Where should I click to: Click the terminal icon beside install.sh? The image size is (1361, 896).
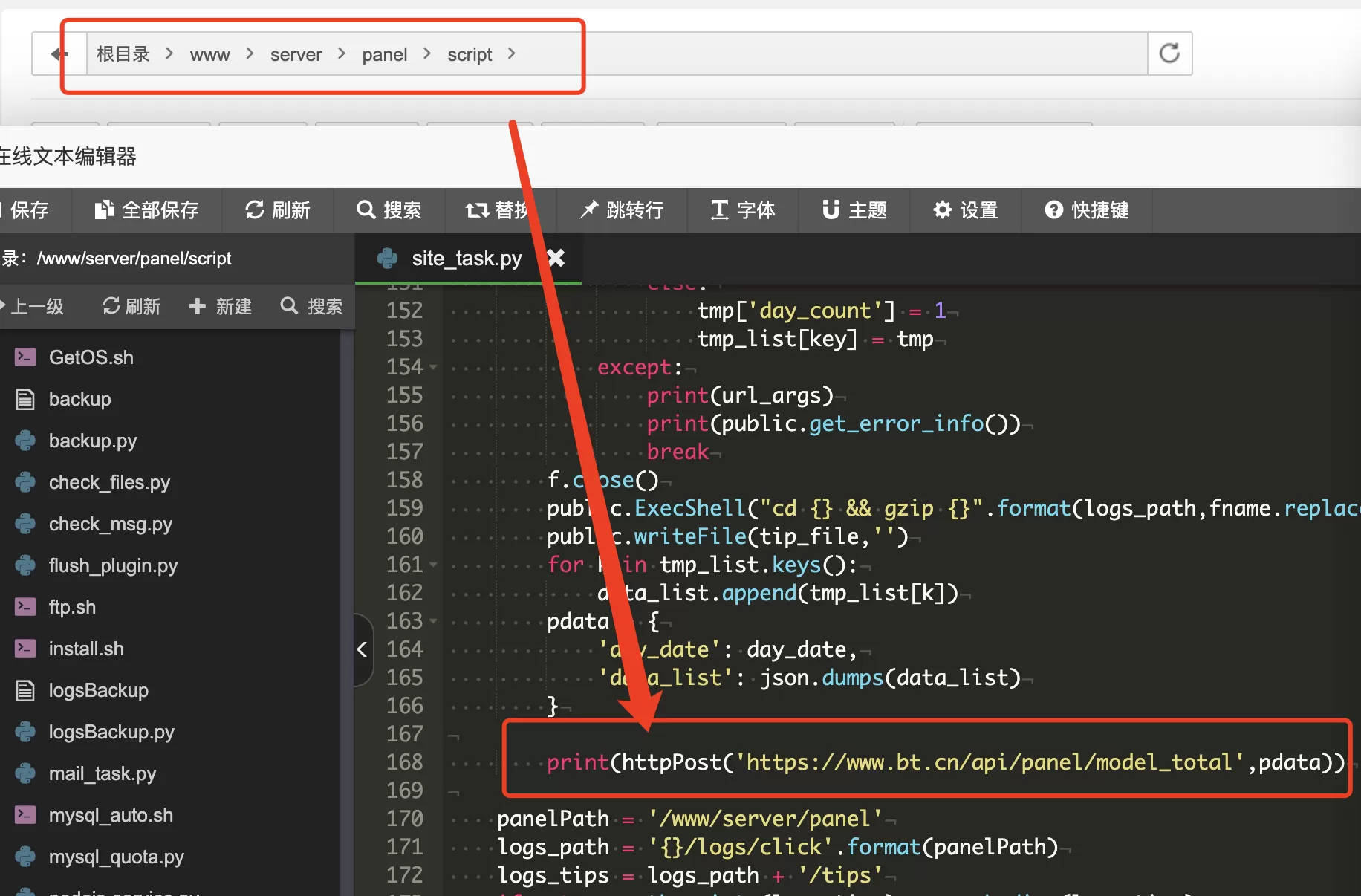(x=25, y=649)
